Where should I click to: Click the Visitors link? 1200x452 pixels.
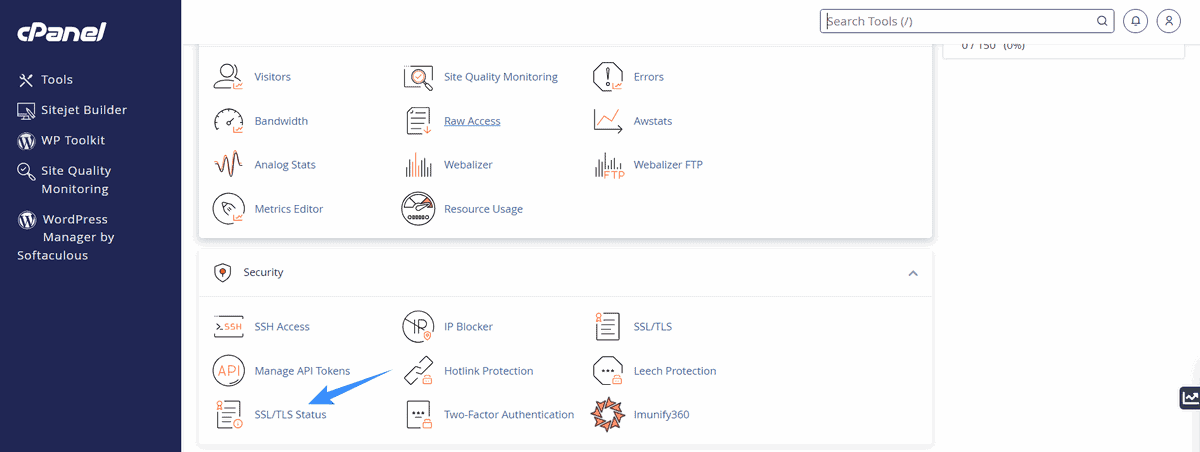point(273,77)
